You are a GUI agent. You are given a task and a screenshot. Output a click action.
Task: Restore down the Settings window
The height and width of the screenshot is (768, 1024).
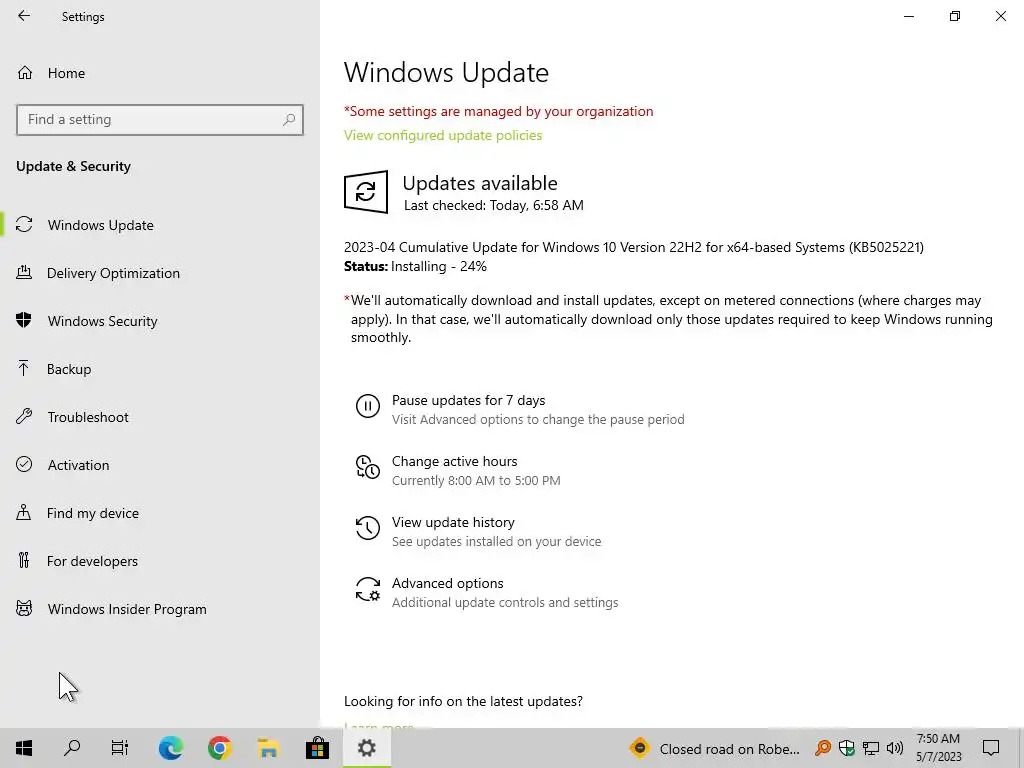[955, 16]
